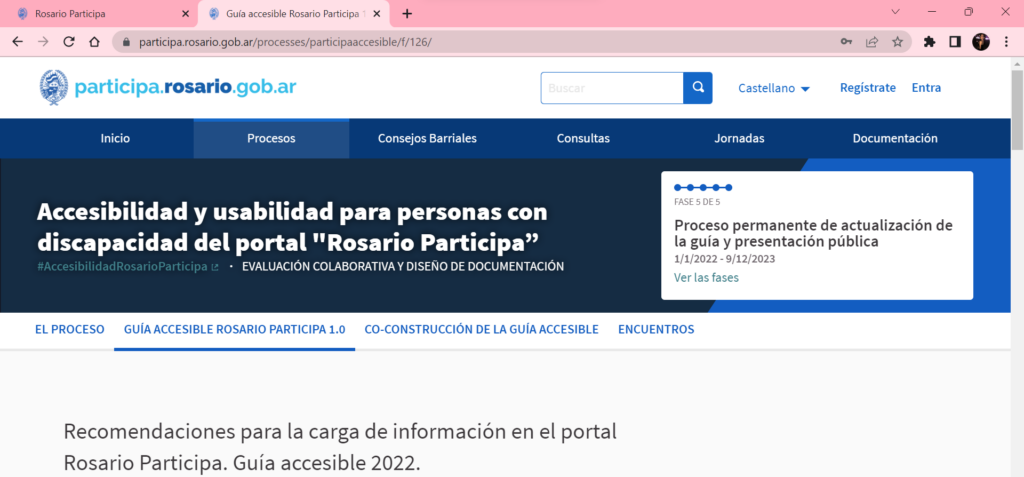Click the date range 1/1/2022 - 9/12/2023
Screen dimensions: 1024x477
pyautogui.click(x=724, y=259)
